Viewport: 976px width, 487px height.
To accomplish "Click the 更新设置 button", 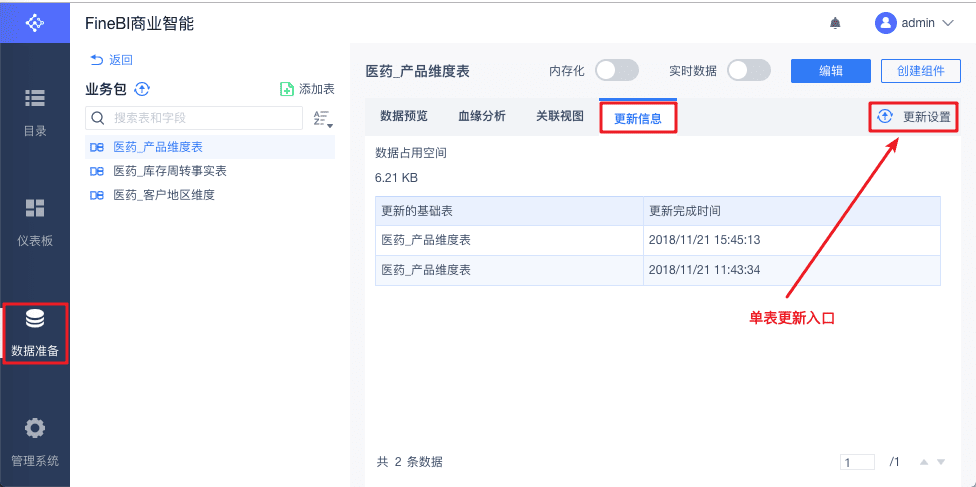I will [x=915, y=117].
